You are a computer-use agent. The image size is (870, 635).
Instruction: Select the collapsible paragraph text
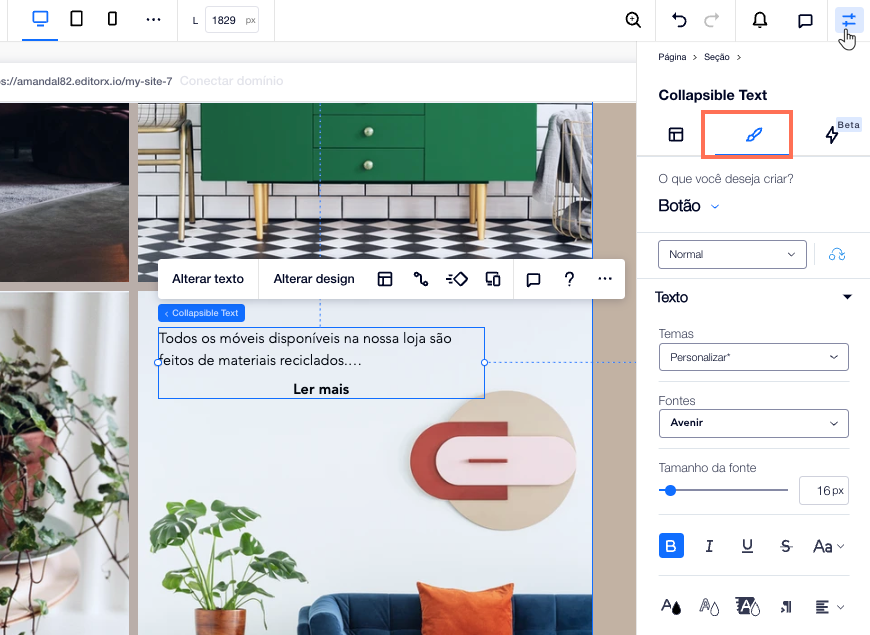pyautogui.click(x=305, y=349)
